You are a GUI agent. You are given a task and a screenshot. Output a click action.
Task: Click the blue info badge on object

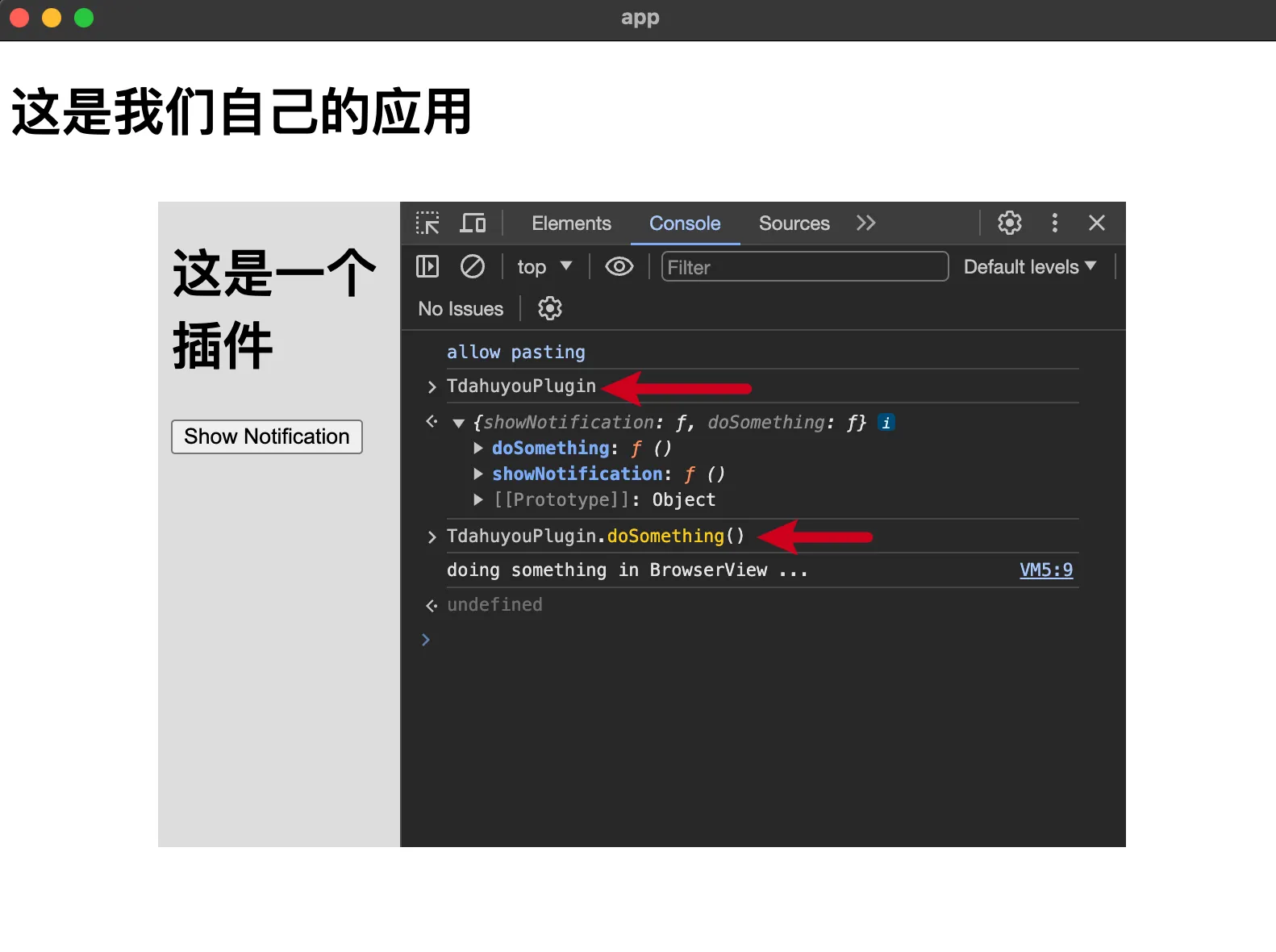(x=886, y=423)
